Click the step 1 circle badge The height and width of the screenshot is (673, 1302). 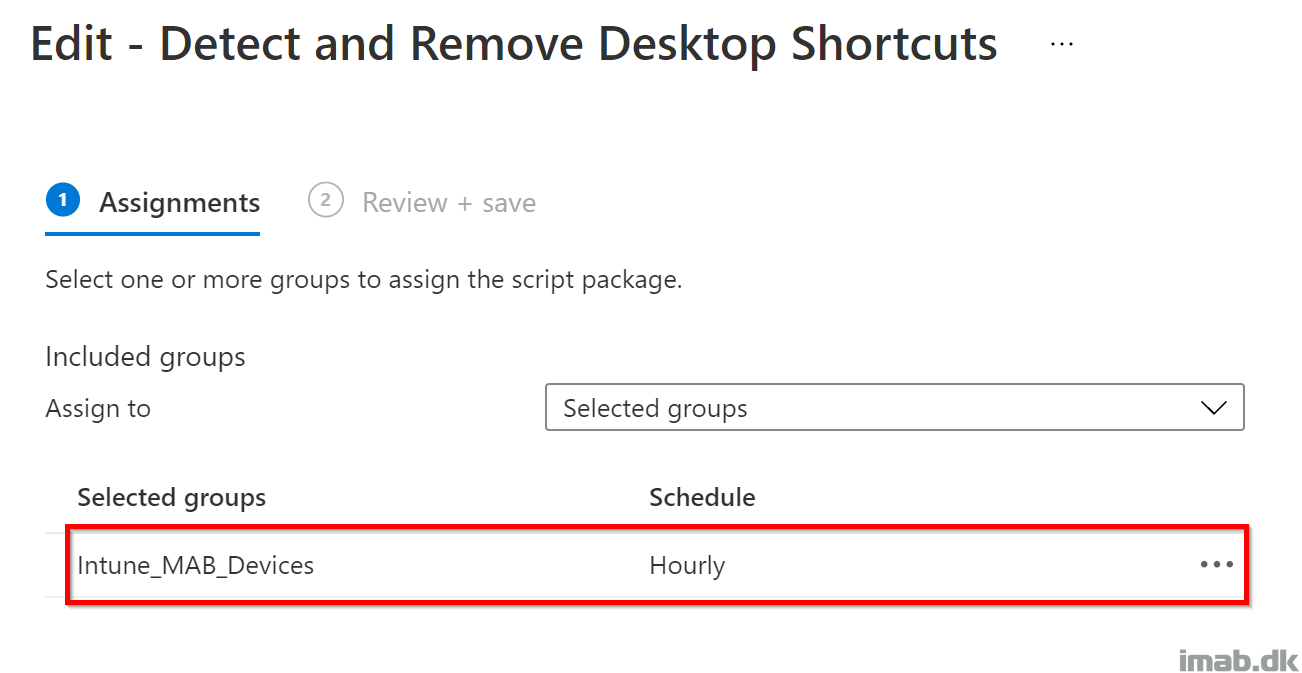pos(62,201)
